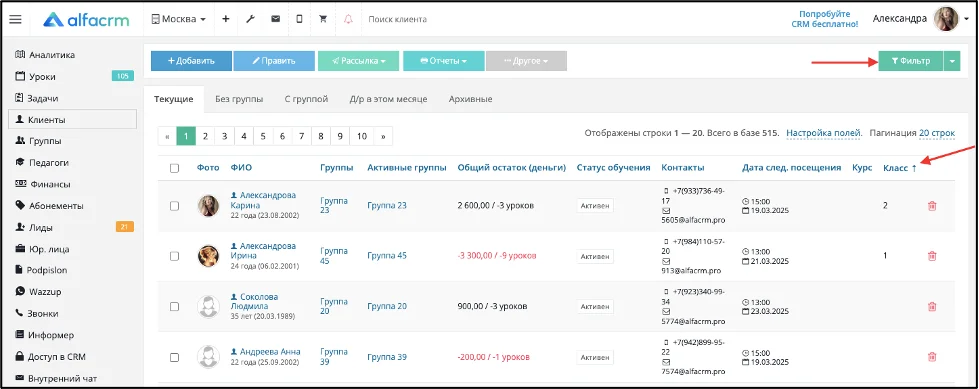Open Андреева Анна client profile

pos(270,352)
